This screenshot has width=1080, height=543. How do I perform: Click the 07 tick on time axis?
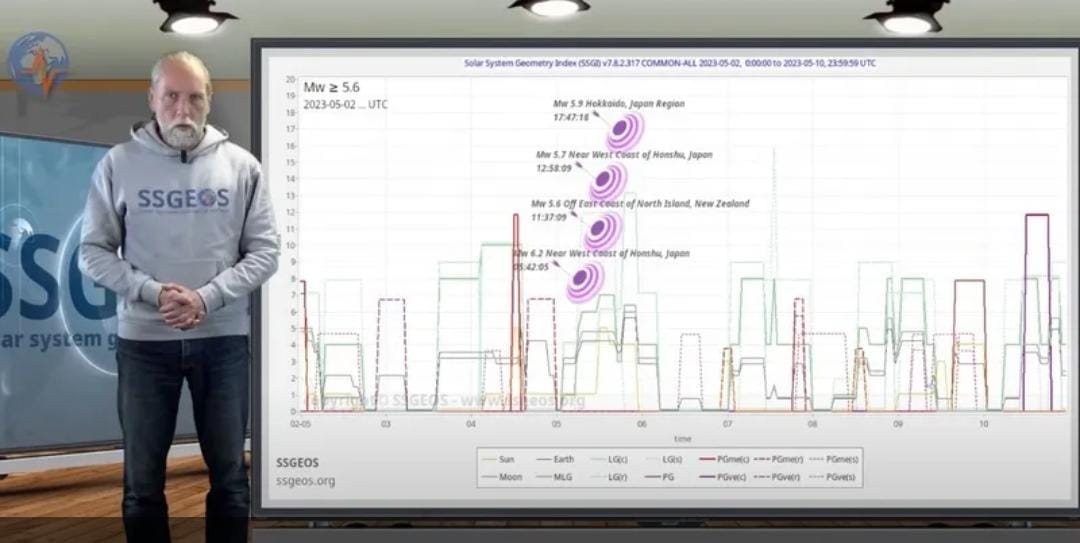point(727,424)
